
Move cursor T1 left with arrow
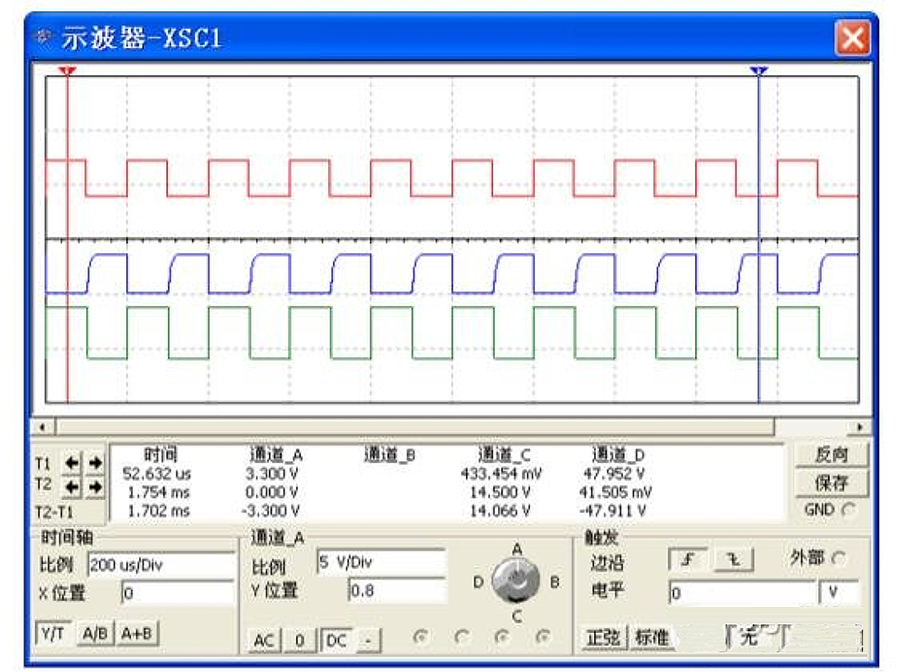click(71, 463)
